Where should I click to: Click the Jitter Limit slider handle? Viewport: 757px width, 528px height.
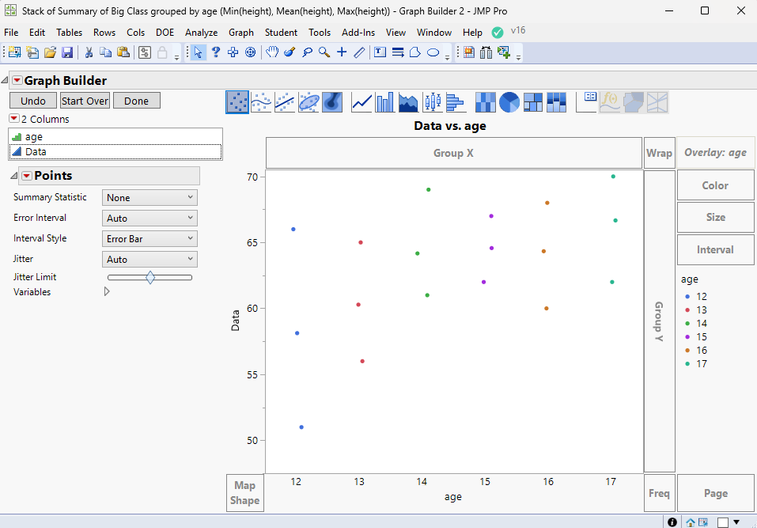click(x=150, y=278)
